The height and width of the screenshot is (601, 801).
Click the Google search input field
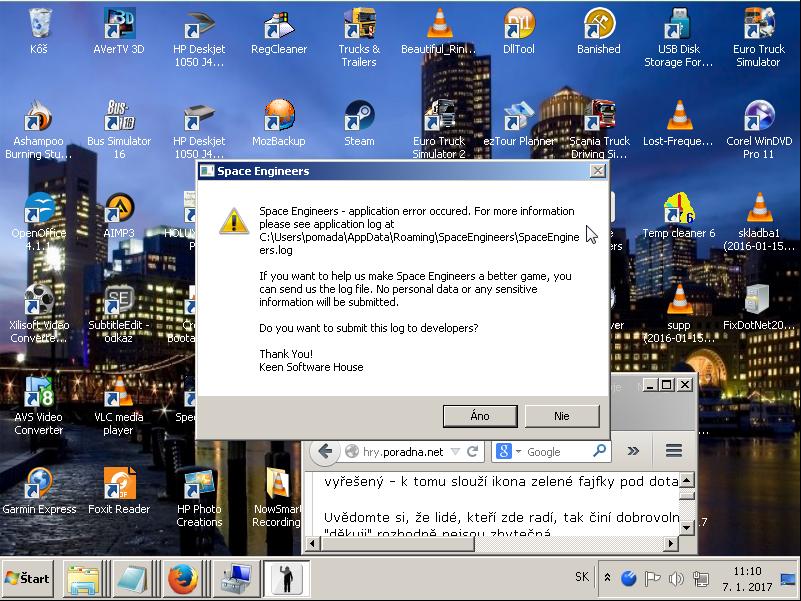point(558,452)
